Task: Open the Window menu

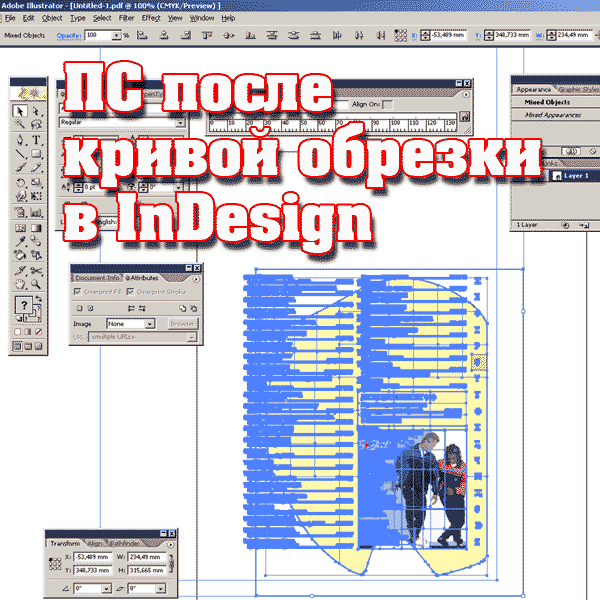Action: pyautogui.click(x=202, y=18)
